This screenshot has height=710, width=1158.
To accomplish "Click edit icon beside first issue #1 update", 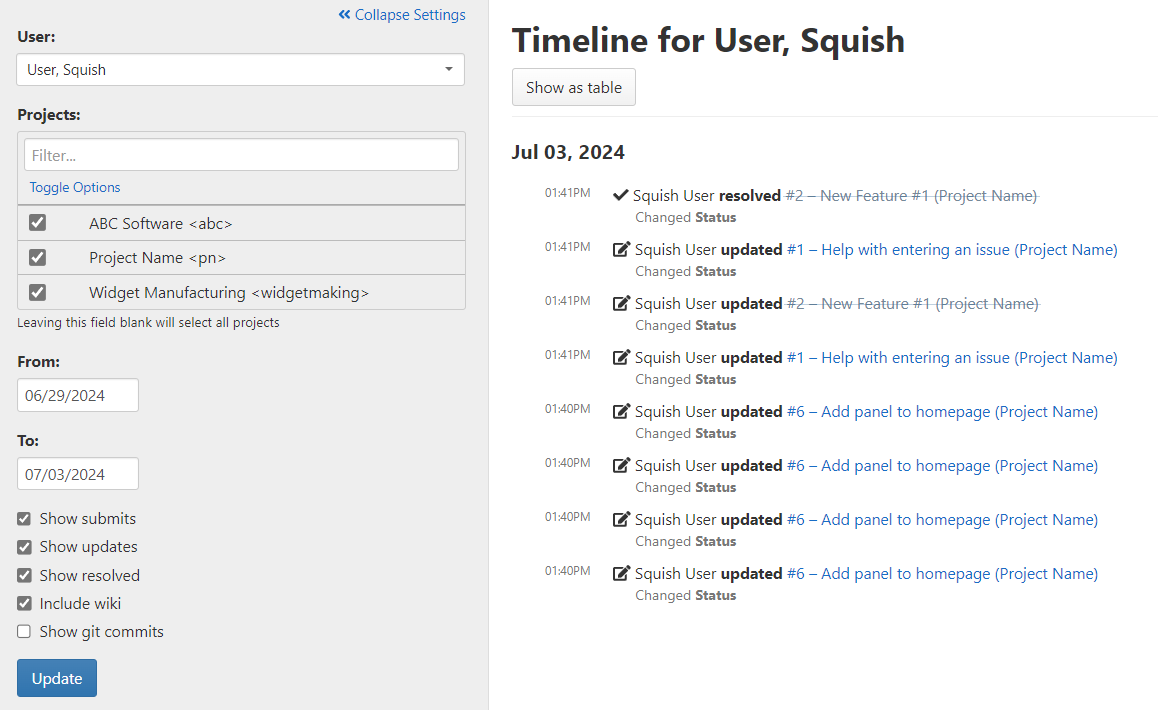I will pyautogui.click(x=621, y=250).
